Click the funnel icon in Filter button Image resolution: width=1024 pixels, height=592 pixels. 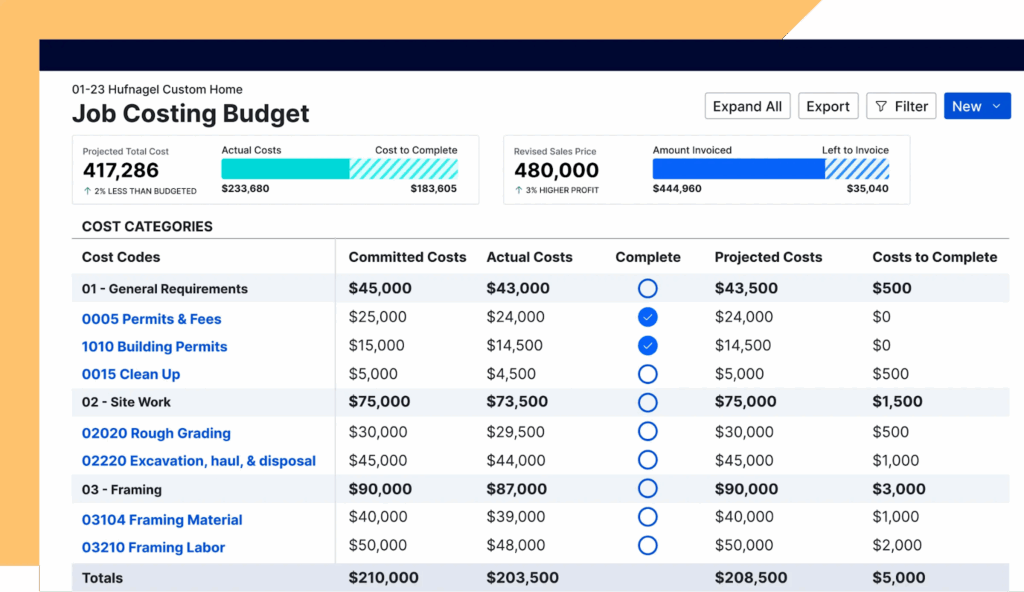881,107
